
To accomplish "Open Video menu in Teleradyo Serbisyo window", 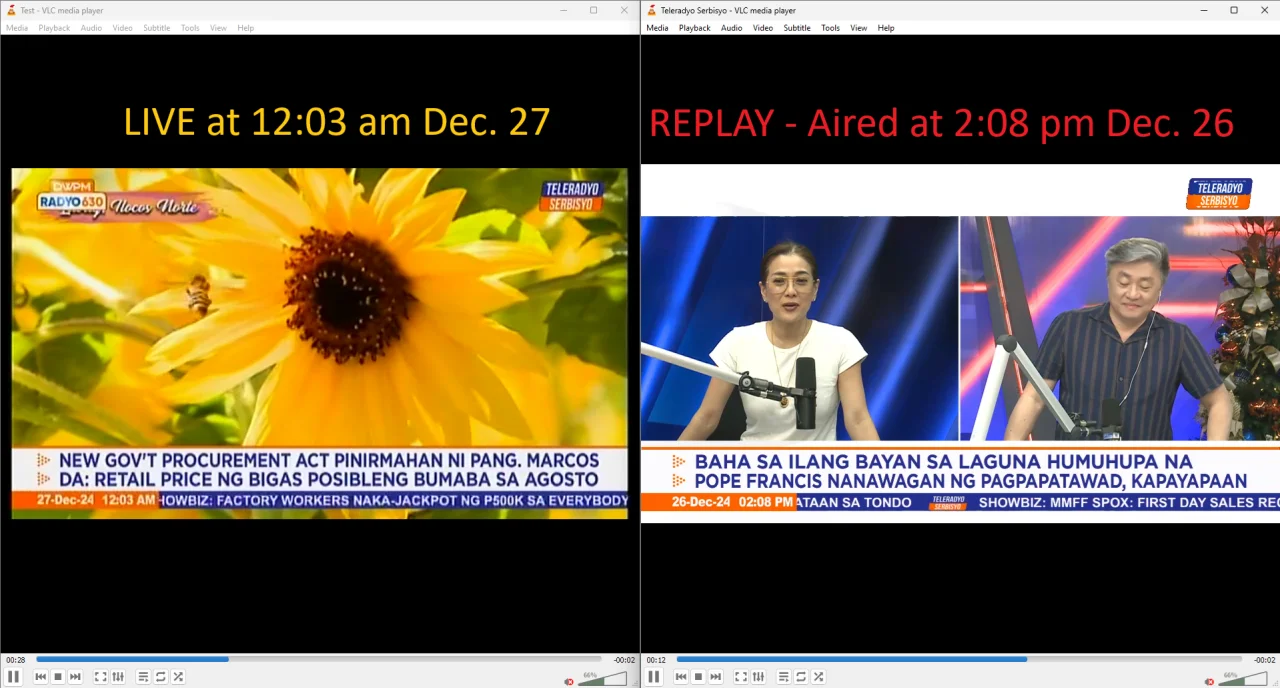I will (762, 28).
